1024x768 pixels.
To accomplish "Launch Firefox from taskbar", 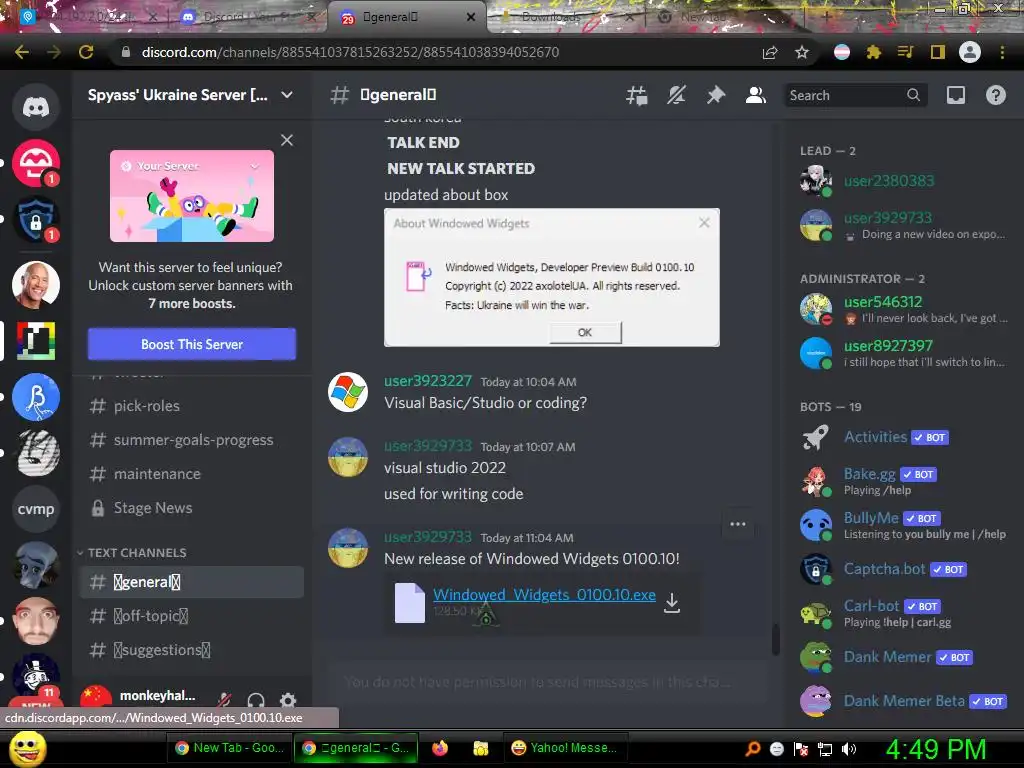I will click(440, 748).
